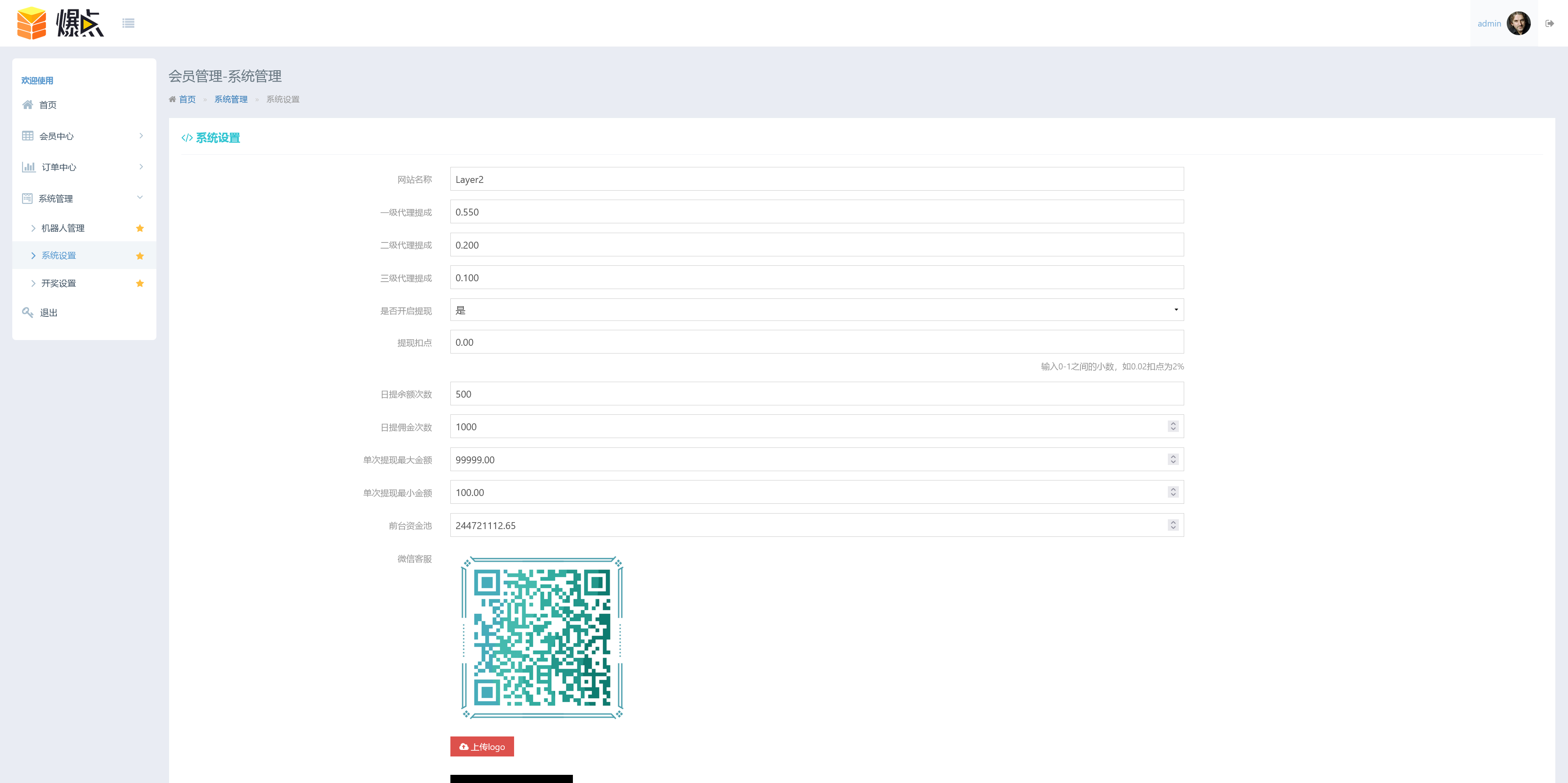This screenshot has width=1568, height=783.
Task: Click the star icon next to 开奖设置
Action: (x=140, y=283)
